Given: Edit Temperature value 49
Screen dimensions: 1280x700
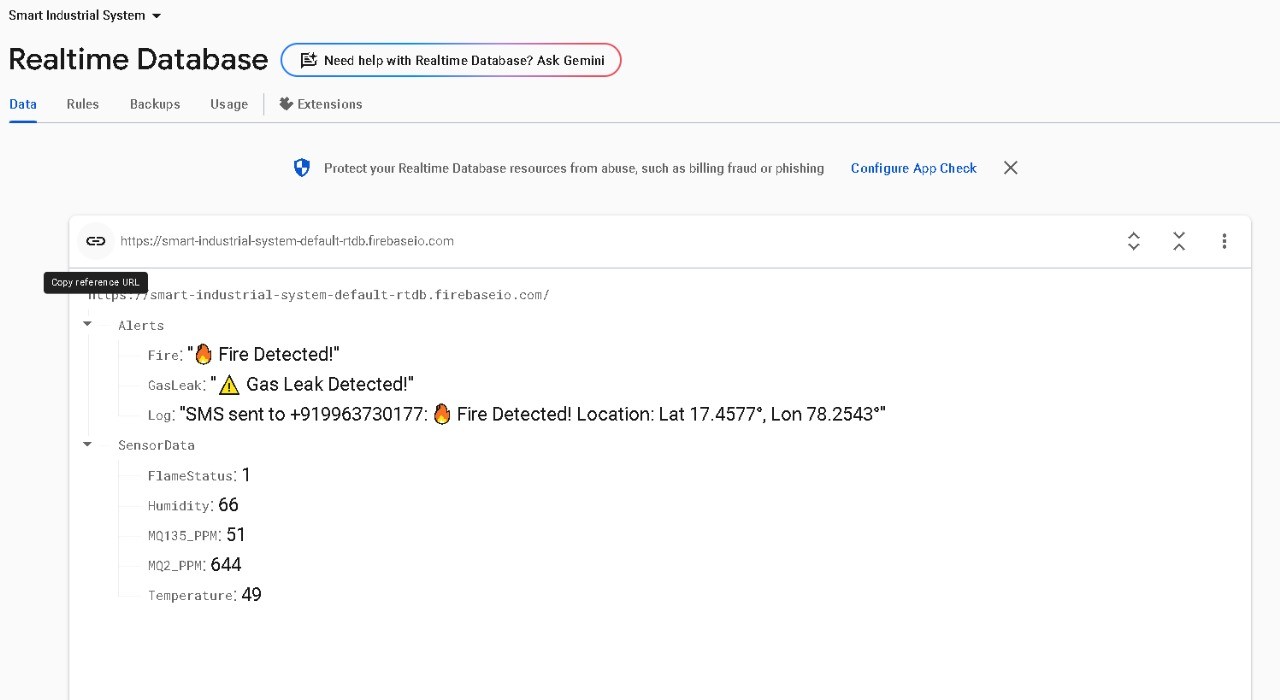Looking at the screenshot, I should (251, 595).
